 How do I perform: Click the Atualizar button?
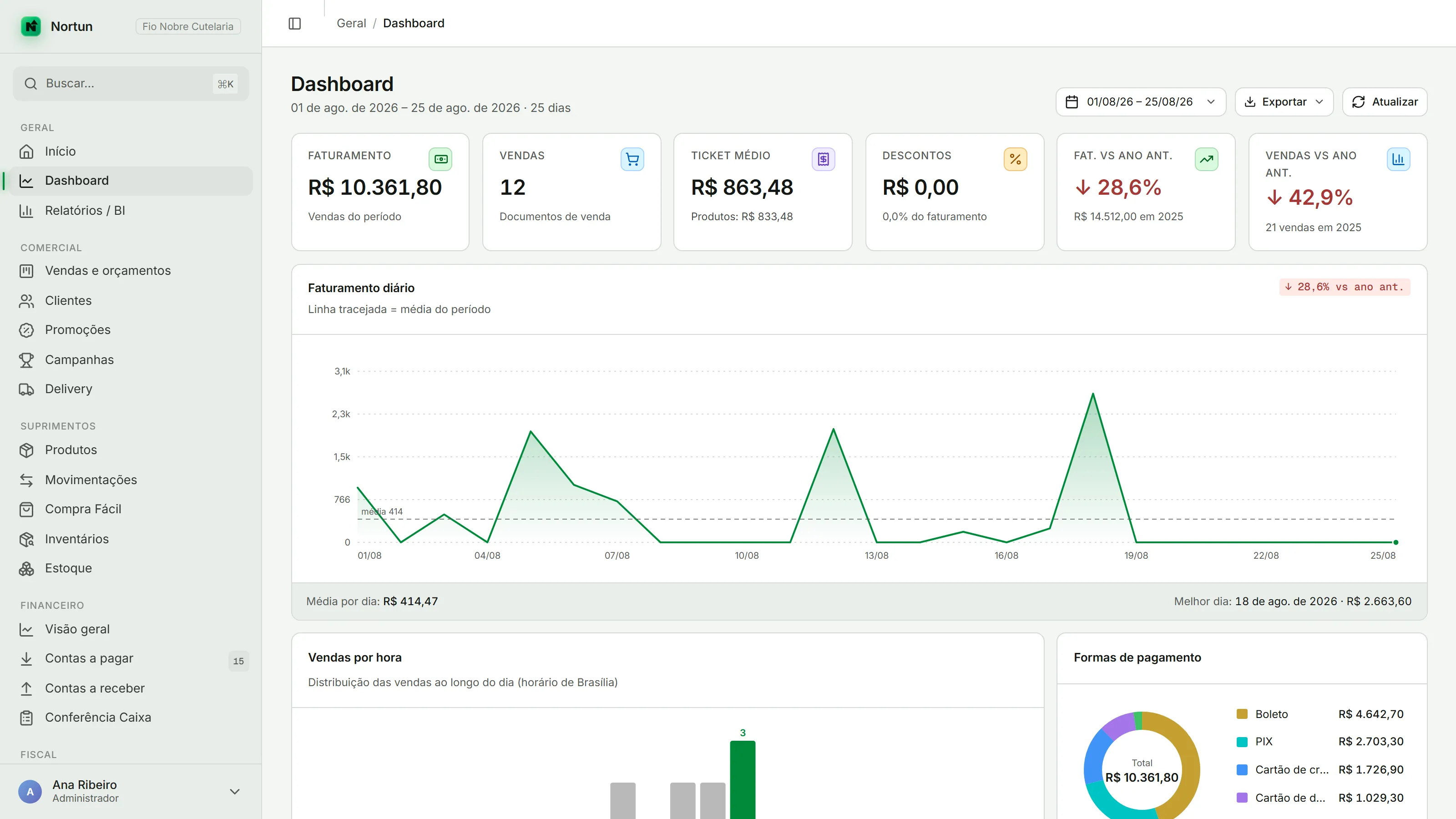pyautogui.click(x=1384, y=102)
